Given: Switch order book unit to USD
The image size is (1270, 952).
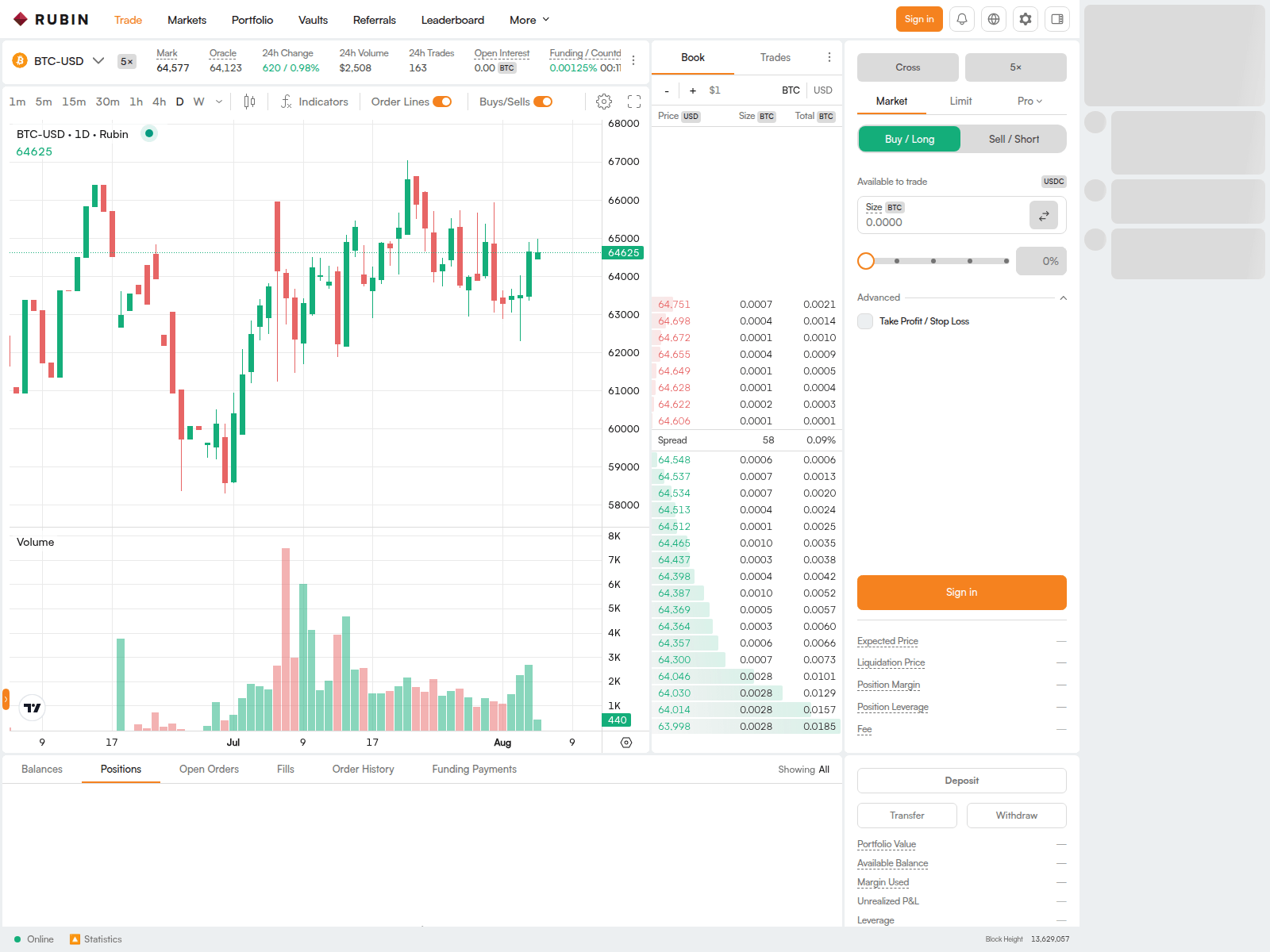Looking at the screenshot, I should click(x=823, y=90).
